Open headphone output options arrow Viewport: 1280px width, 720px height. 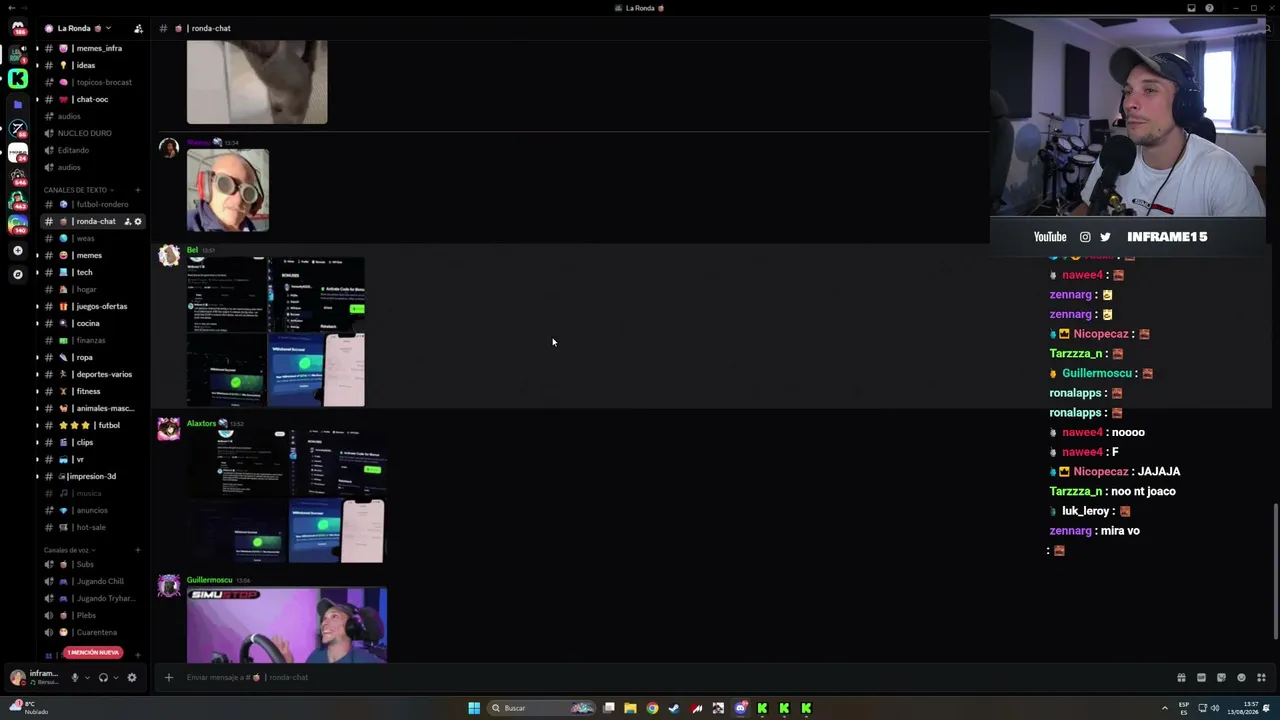[x=116, y=677]
